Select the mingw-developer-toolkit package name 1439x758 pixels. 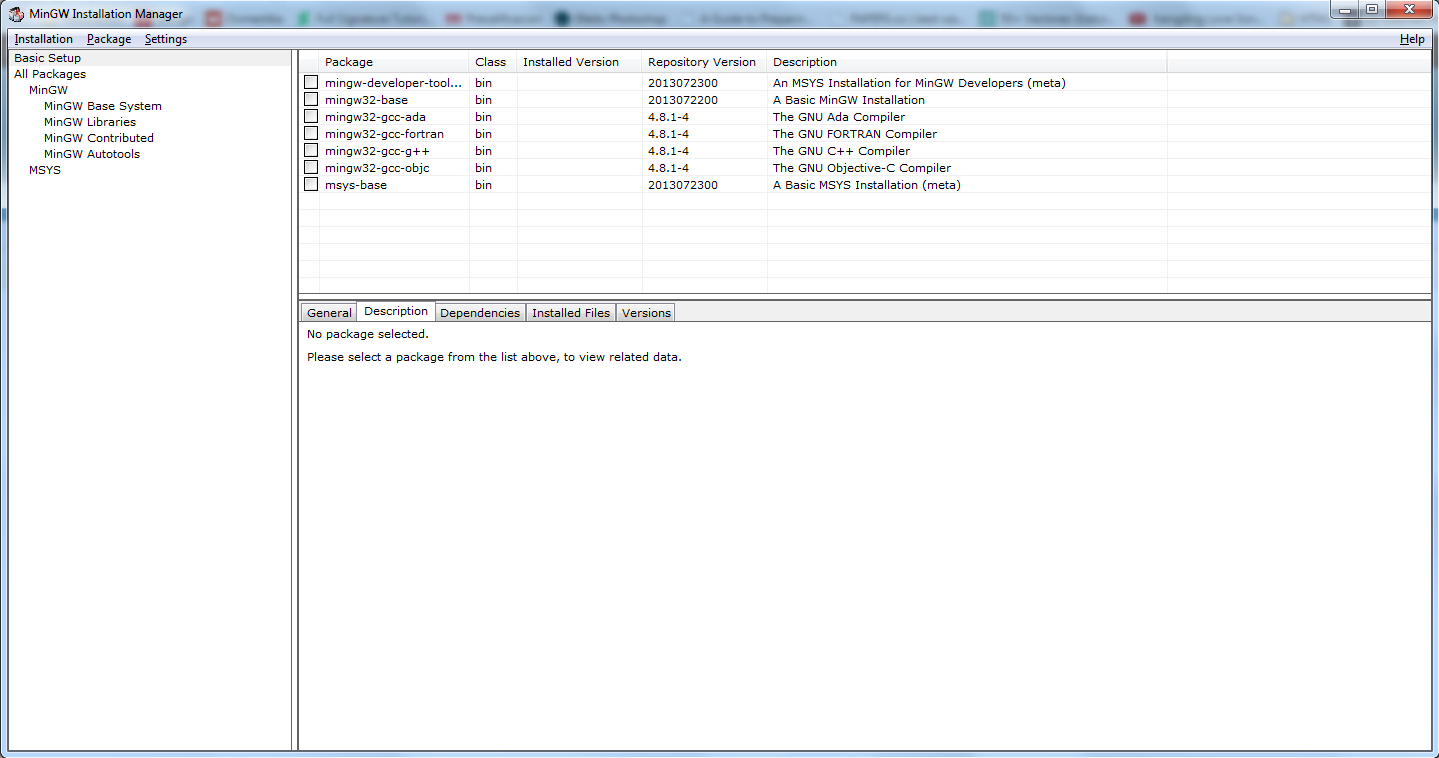point(394,83)
